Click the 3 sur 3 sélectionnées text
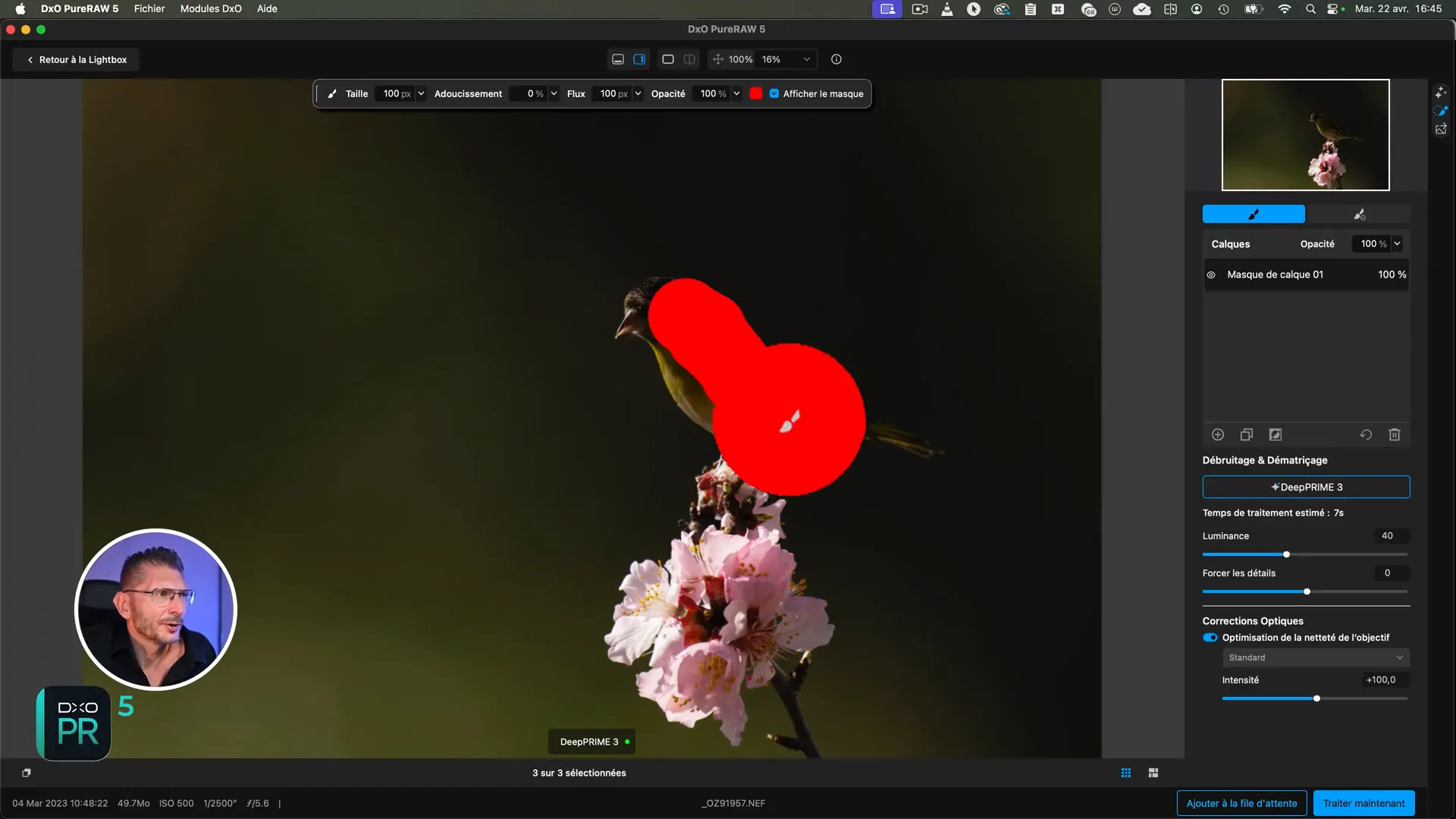1456x819 pixels. [579, 773]
